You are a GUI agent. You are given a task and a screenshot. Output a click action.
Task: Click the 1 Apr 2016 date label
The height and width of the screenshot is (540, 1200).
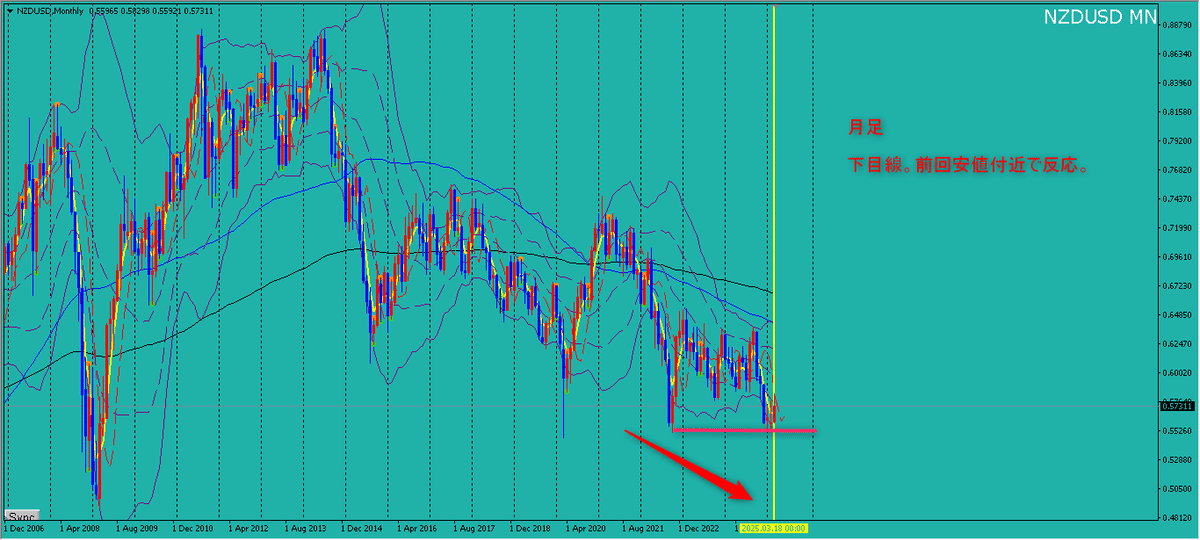pos(418,527)
